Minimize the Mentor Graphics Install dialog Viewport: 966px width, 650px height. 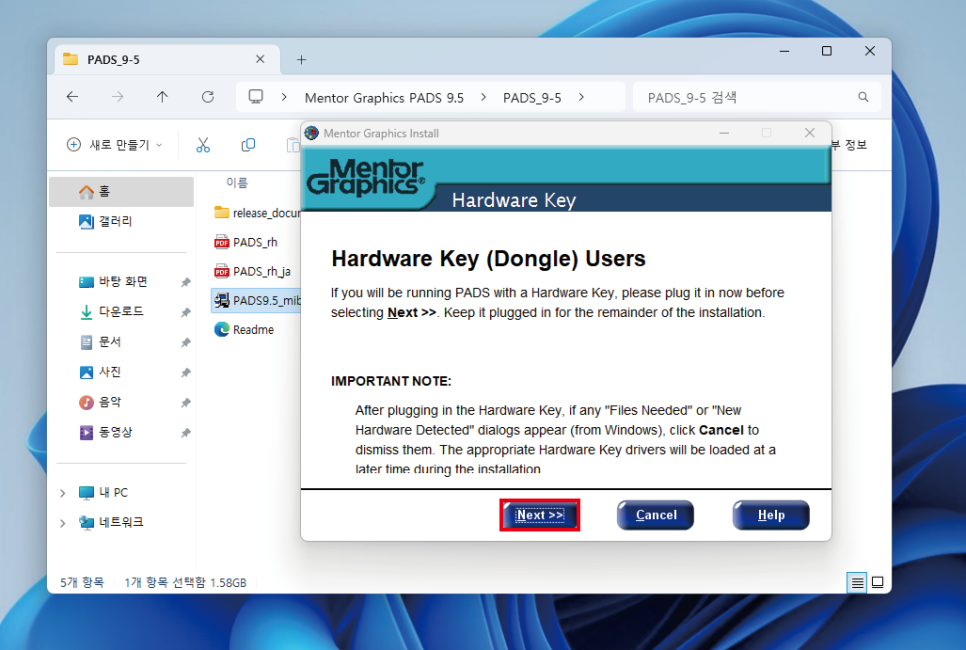724,133
